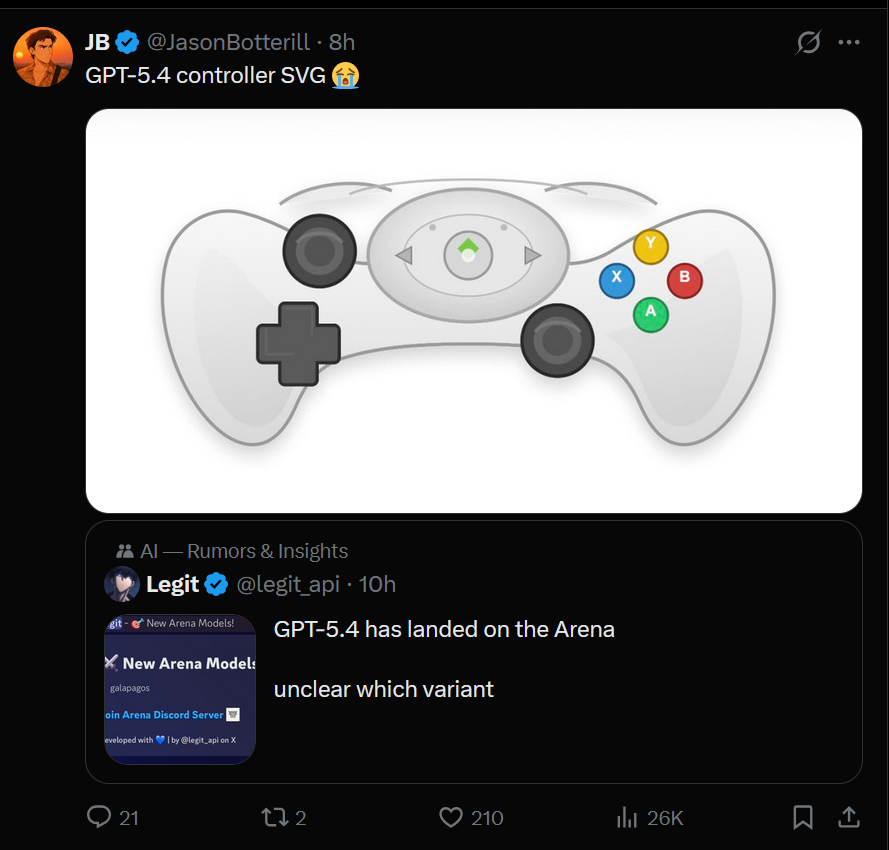This screenshot has height=850, width=889.
Task: Click the JB display name
Action: pos(97,42)
